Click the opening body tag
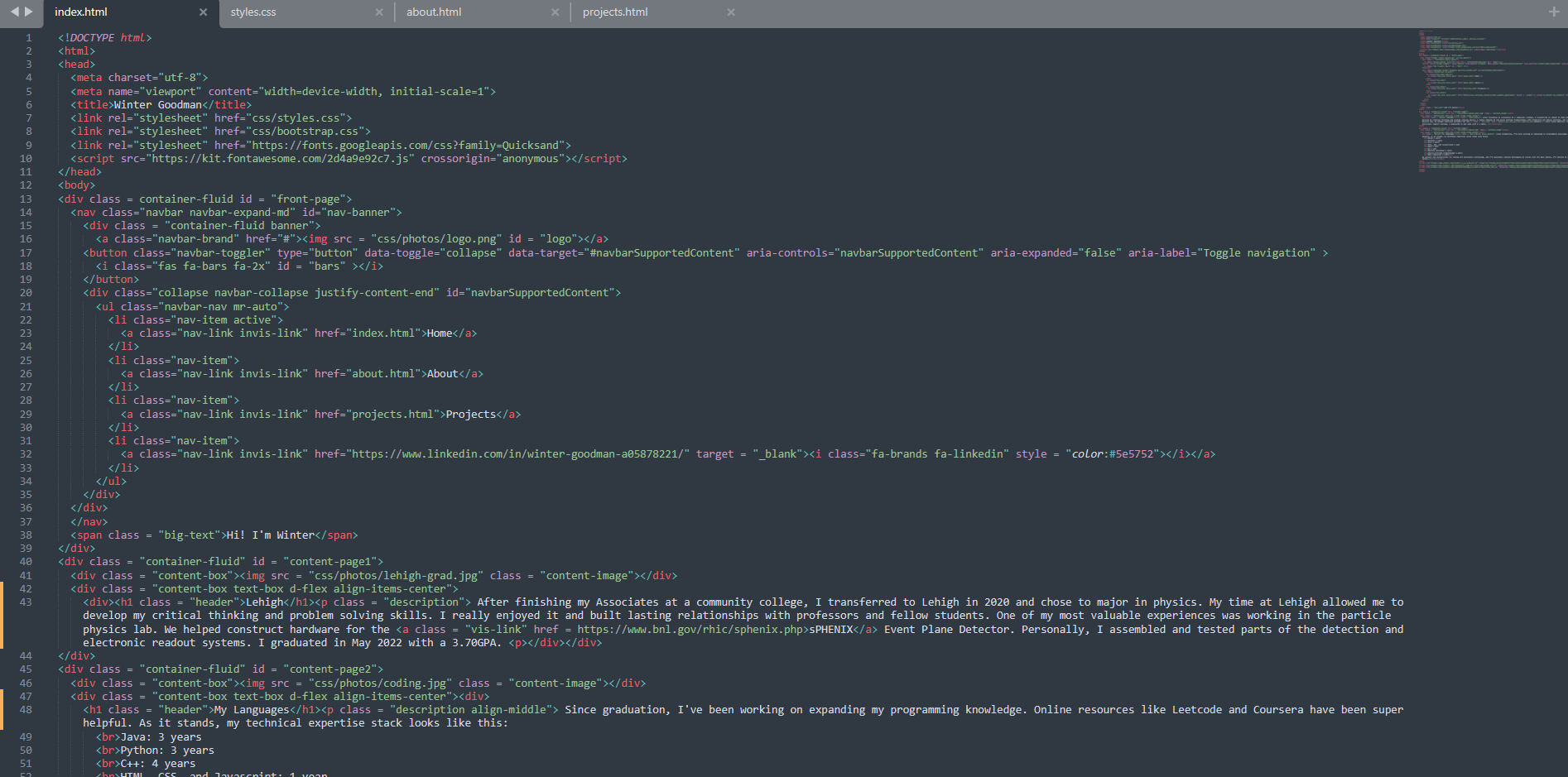 click(x=77, y=185)
